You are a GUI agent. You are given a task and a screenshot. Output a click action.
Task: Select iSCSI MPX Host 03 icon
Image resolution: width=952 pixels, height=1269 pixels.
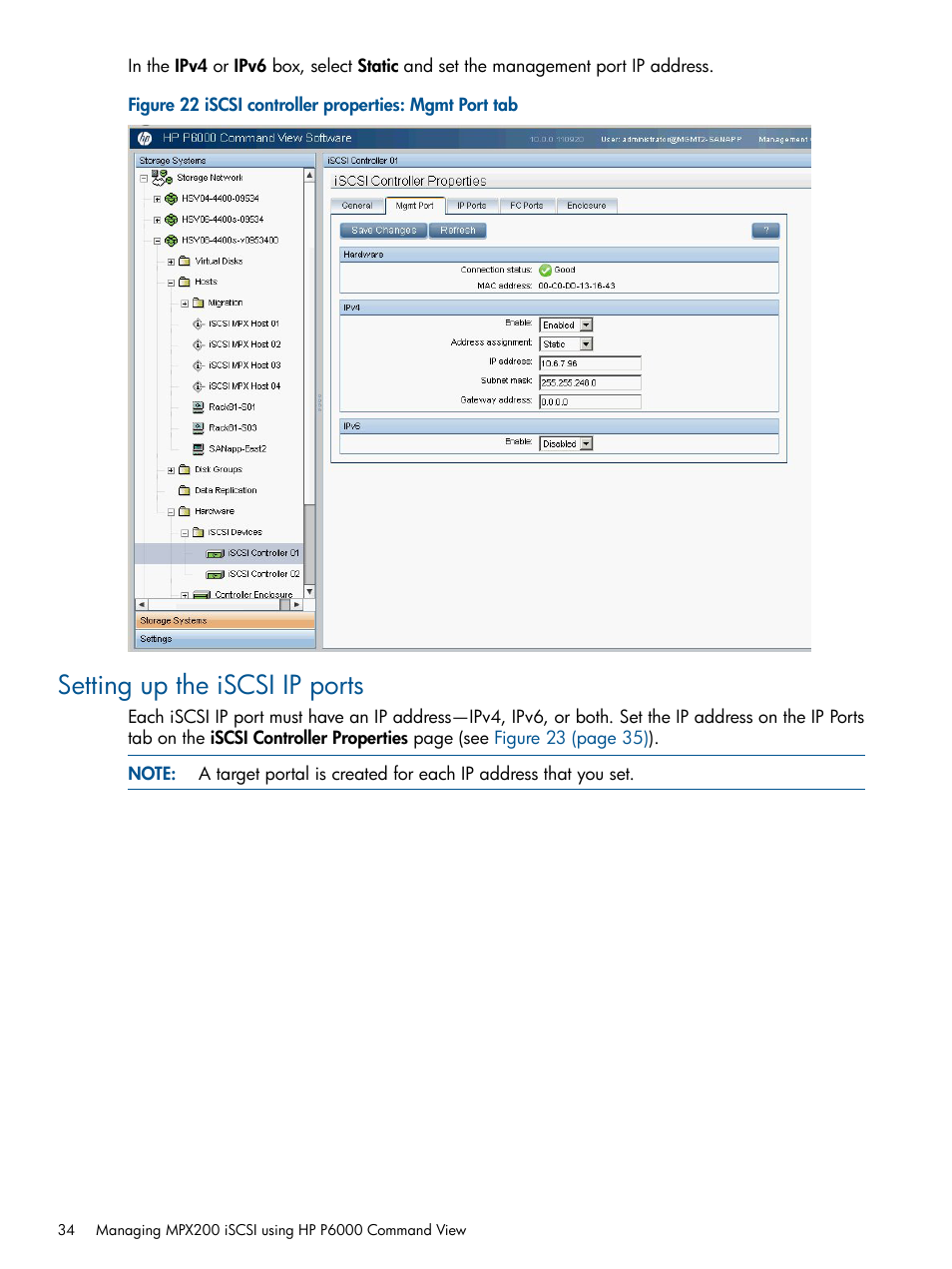tap(199, 365)
